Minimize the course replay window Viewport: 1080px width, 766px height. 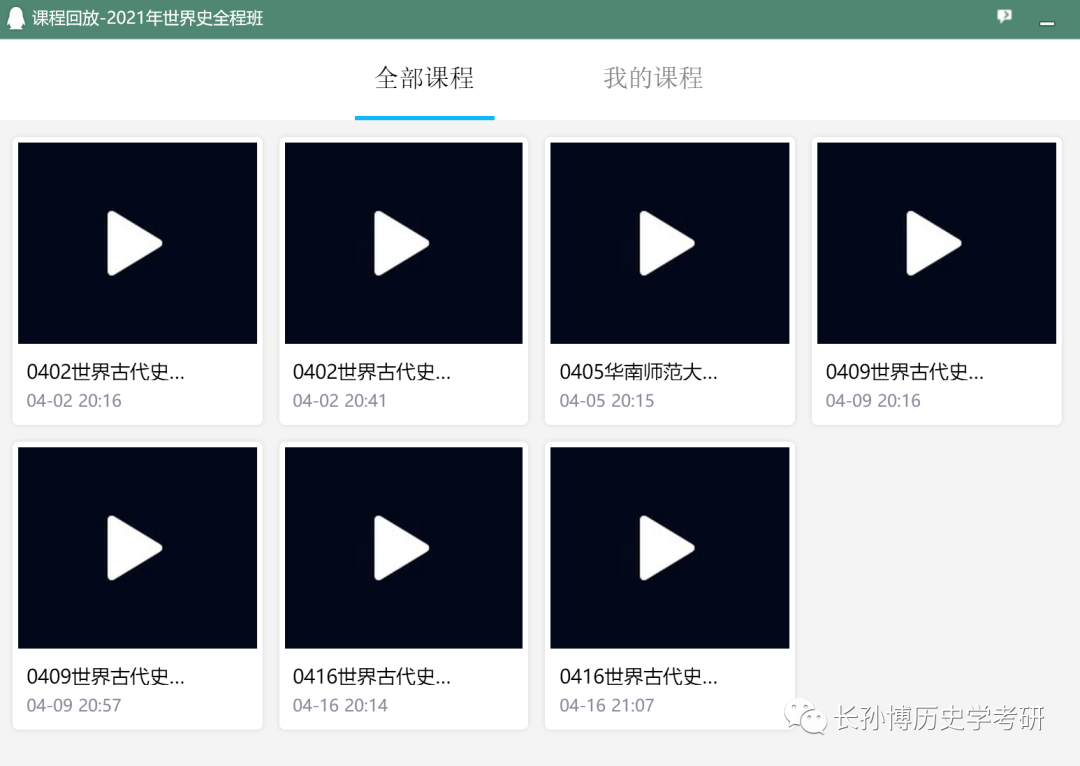tap(1047, 23)
